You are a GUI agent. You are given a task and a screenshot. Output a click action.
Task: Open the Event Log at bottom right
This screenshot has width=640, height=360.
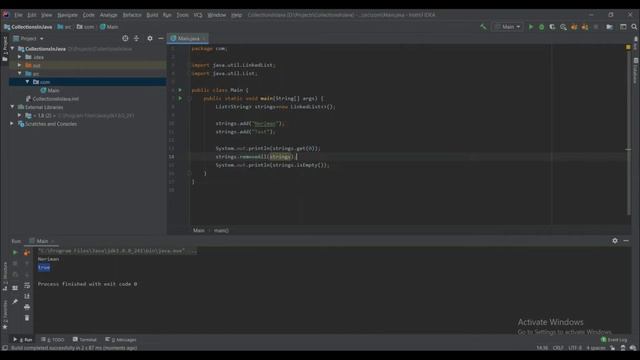(x=613, y=340)
